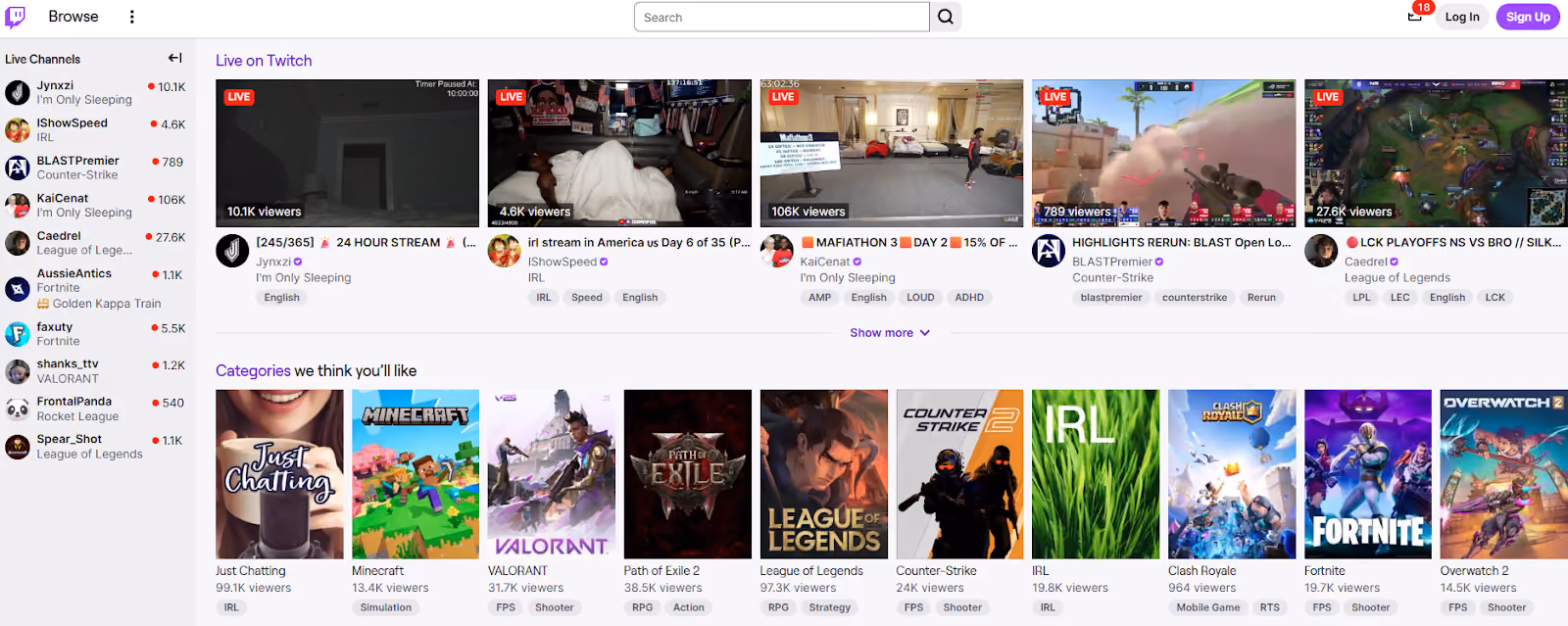Open the BLAST HIGHLIGHTS RERUN thumbnail
The image size is (1568, 626).
tap(1163, 153)
